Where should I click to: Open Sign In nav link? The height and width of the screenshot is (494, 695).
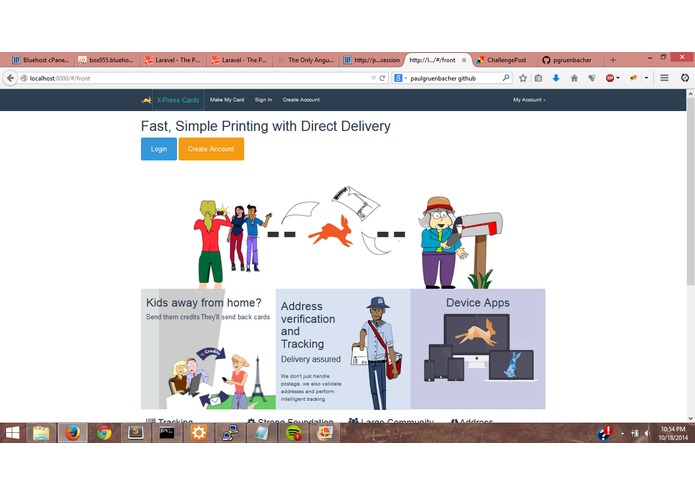pyautogui.click(x=263, y=100)
